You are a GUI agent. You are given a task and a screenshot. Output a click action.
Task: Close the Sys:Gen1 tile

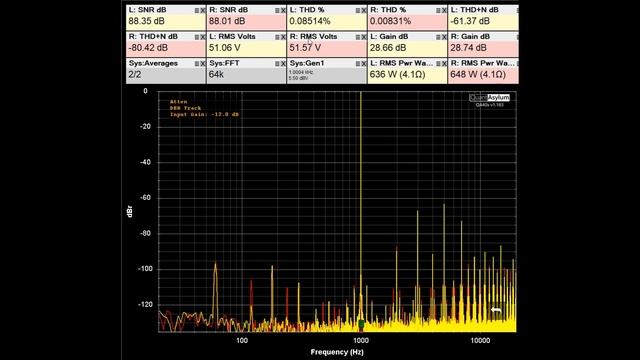[x=364, y=64]
